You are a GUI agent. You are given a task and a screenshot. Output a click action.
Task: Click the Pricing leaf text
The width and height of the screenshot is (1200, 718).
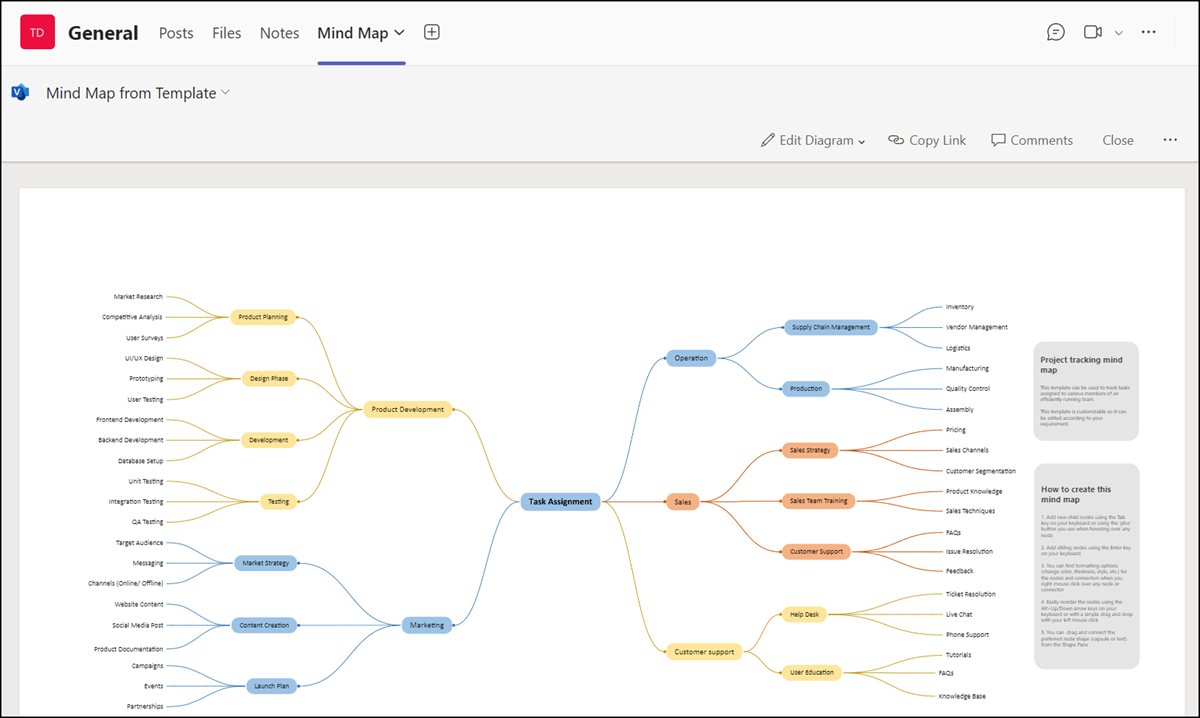tap(956, 430)
